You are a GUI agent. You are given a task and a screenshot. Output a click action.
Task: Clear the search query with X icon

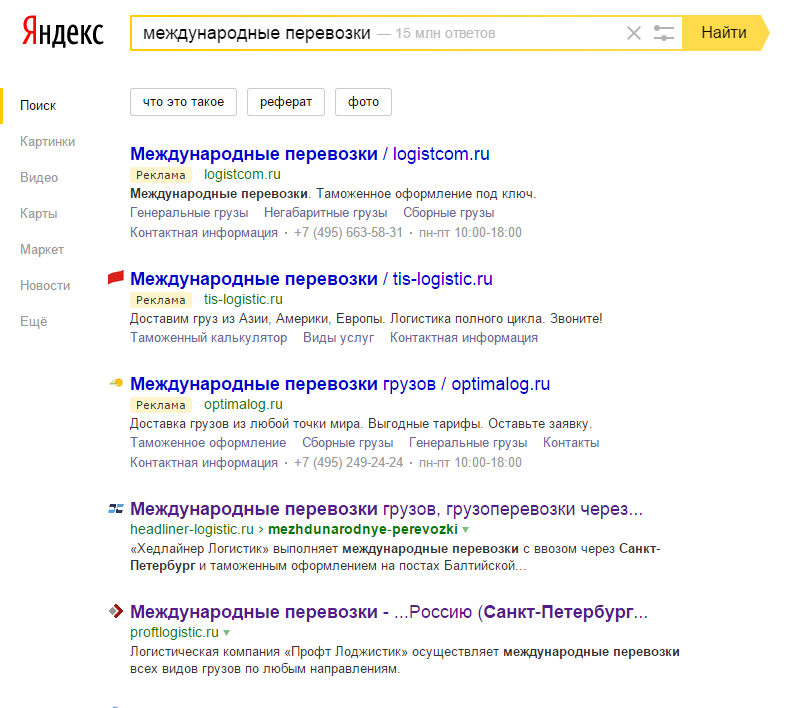pos(633,33)
